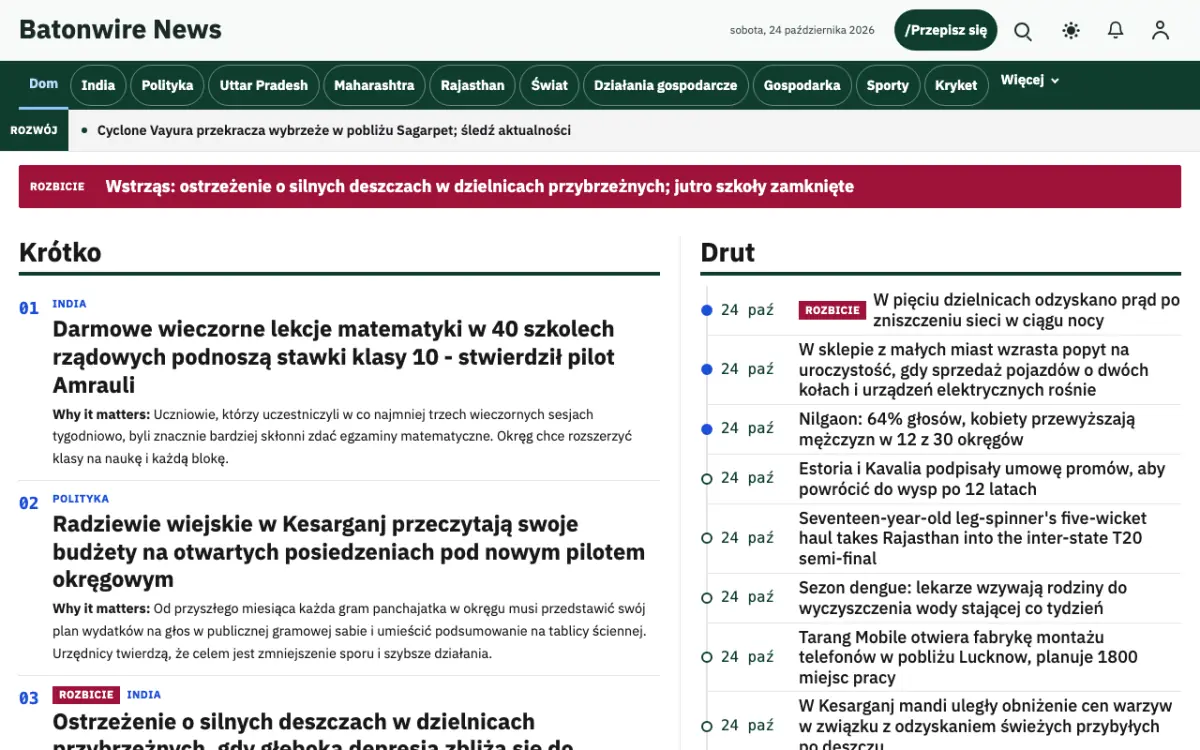Click the Drut section heading

tap(728, 252)
